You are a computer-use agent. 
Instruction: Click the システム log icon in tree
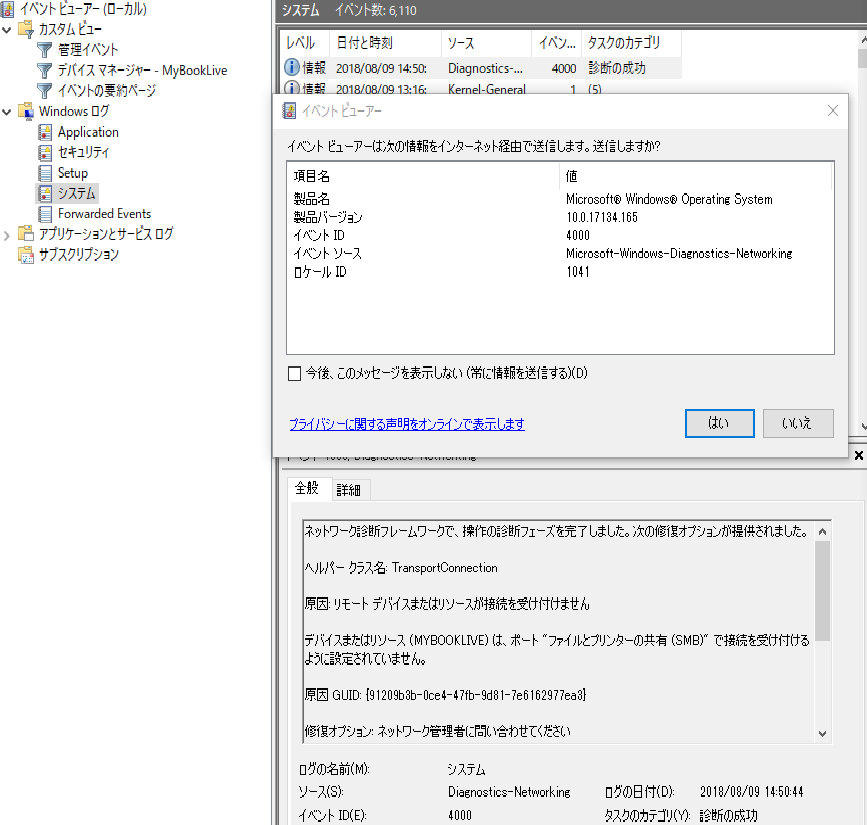[x=45, y=194]
